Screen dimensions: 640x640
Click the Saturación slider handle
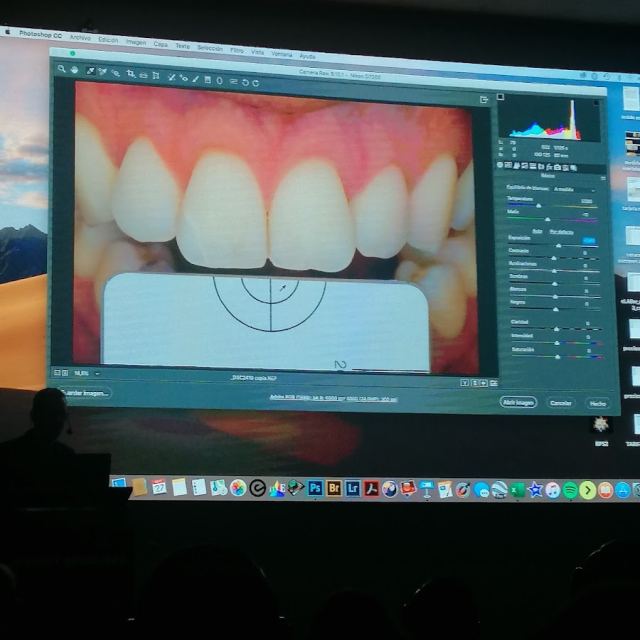[558, 357]
